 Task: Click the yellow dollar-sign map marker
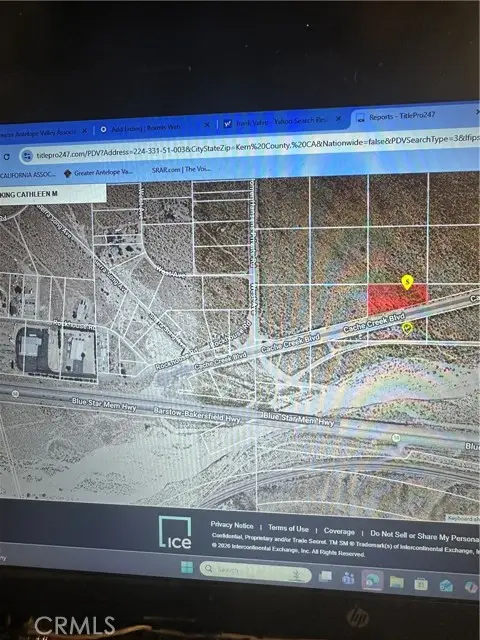click(407, 282)
